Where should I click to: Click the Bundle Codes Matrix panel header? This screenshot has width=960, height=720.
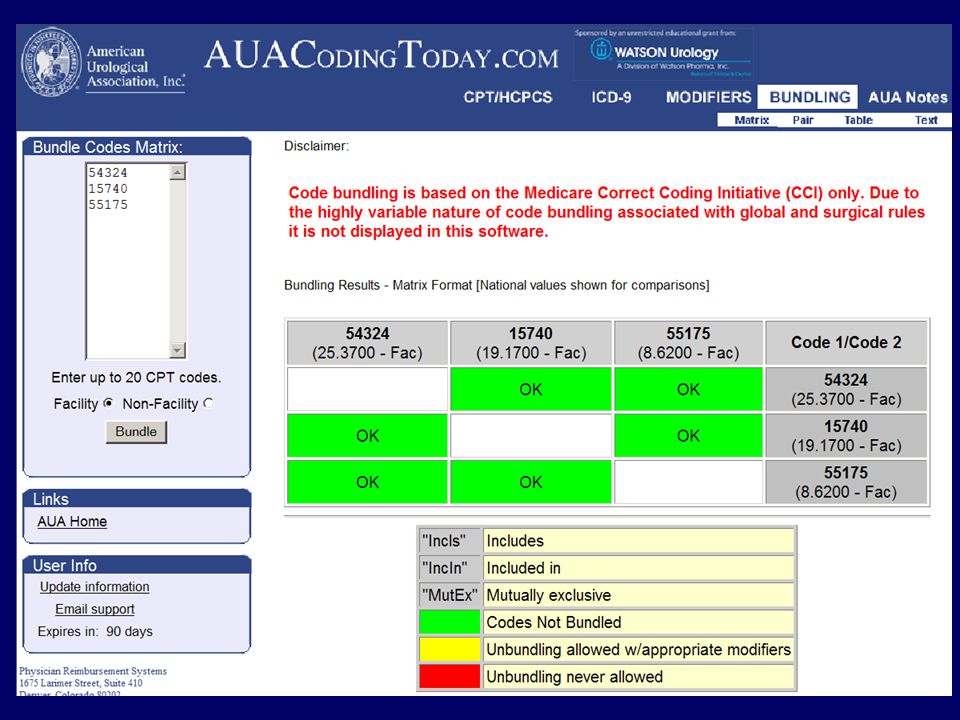pyautogui.click(x=137, y=147)
